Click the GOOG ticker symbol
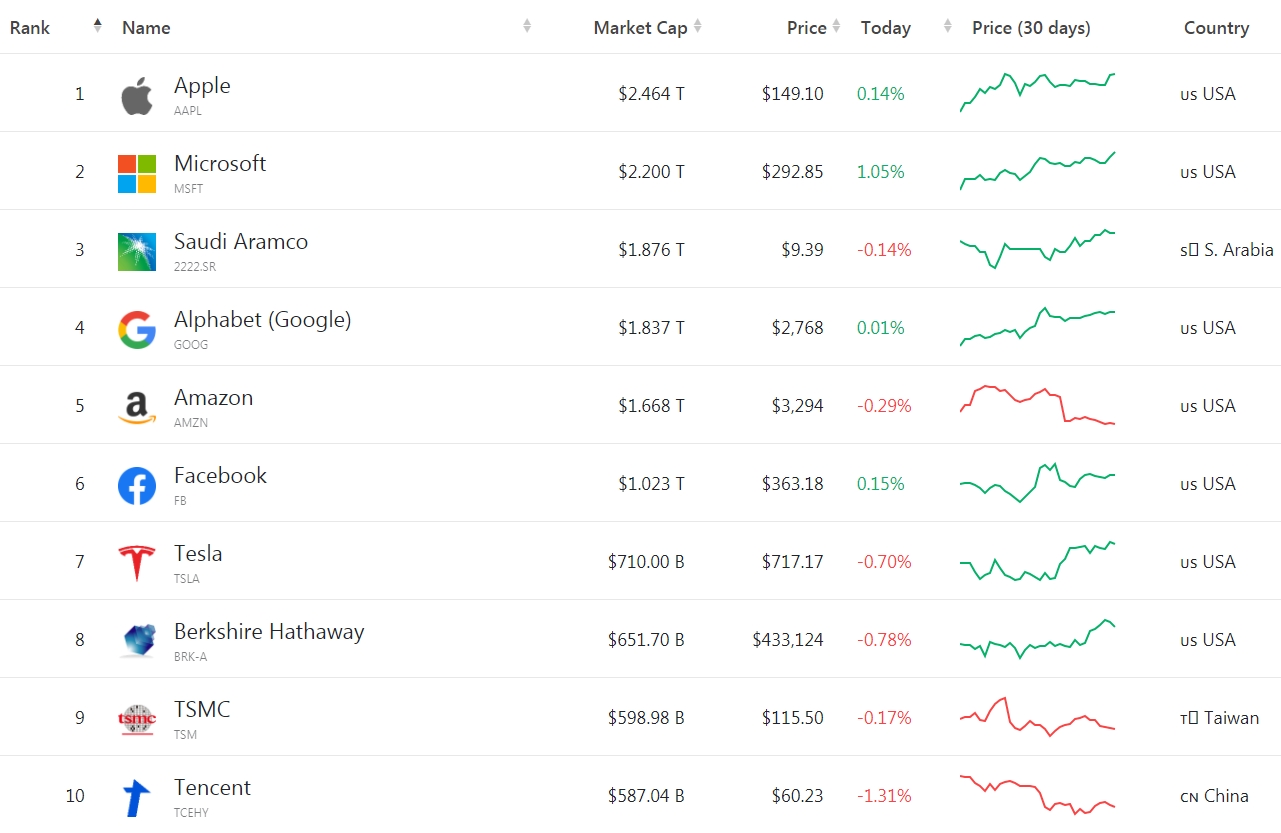The image size is (1281, 833). pos(191,345)
